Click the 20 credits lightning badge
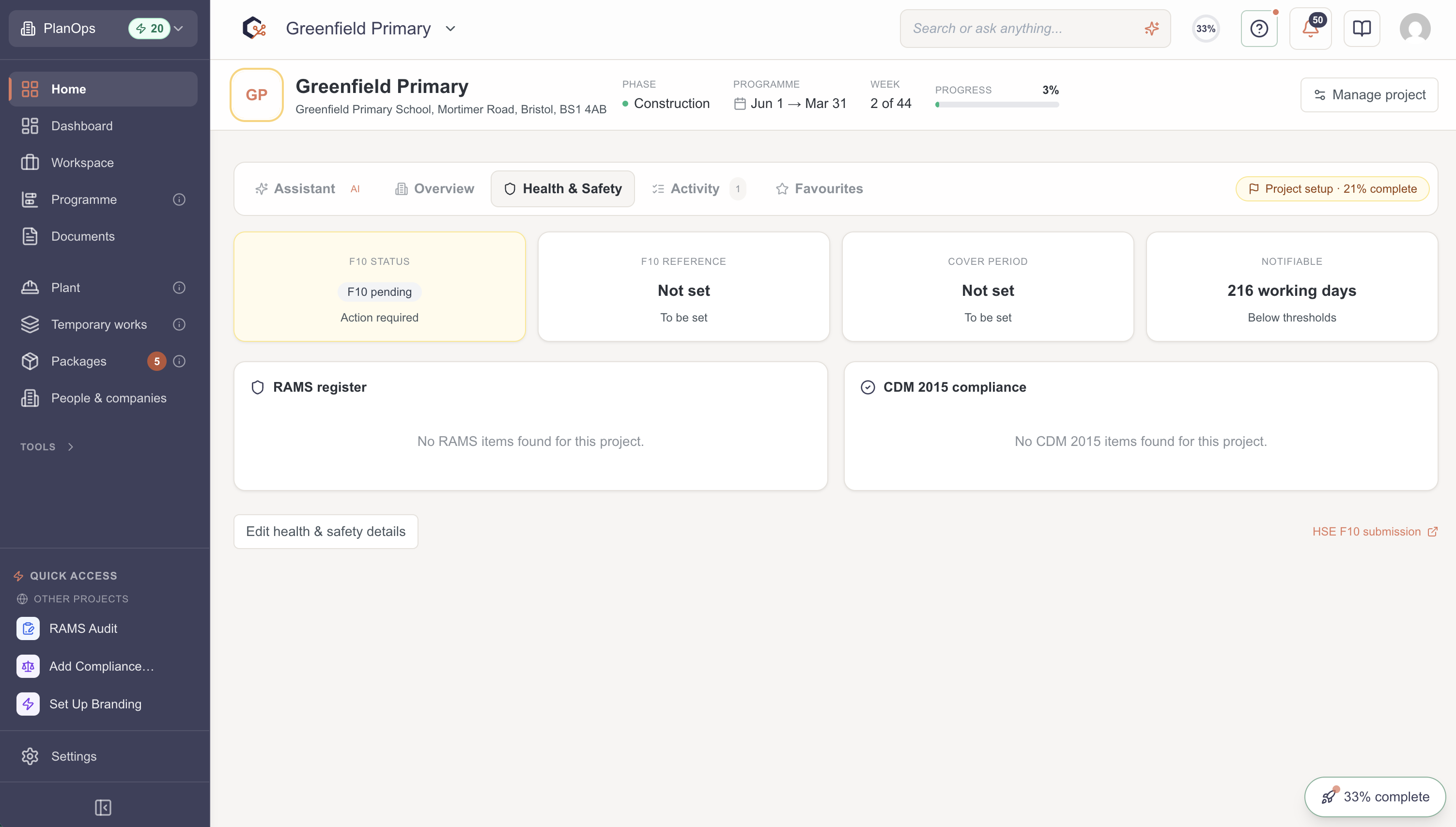 pyautogui.click(x=149, y=29)
